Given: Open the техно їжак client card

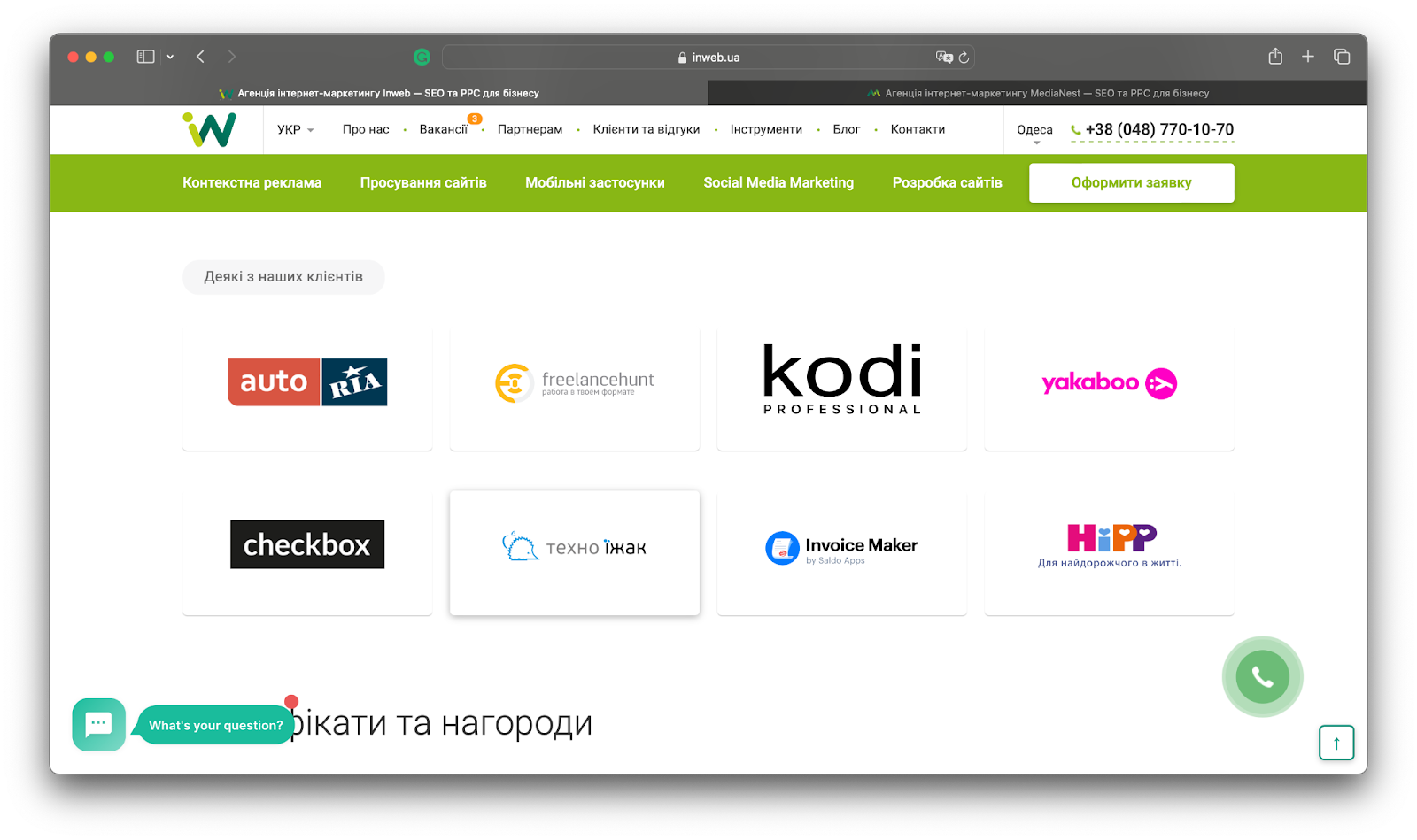Looking at the screenshot, I should pyautogui.click(x=575, y=553).
